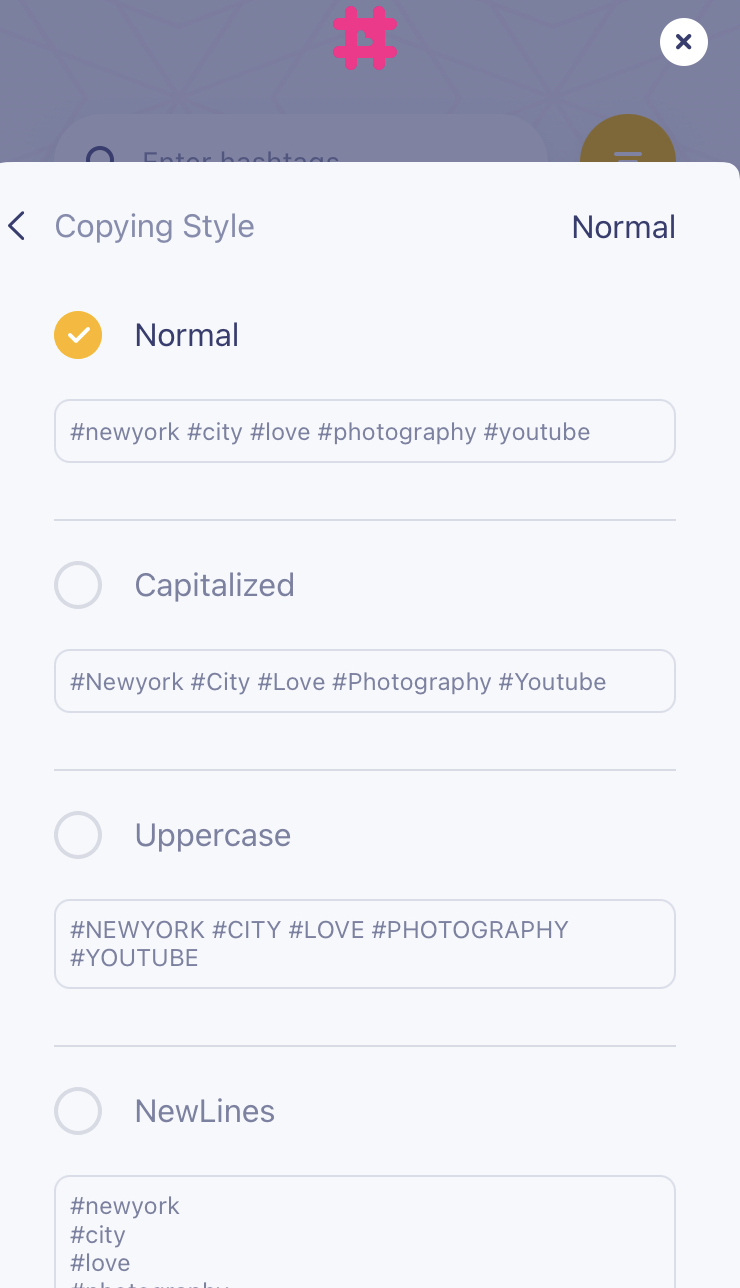
Task: Click the pink hashtag logo
Action: pos(365,38)
